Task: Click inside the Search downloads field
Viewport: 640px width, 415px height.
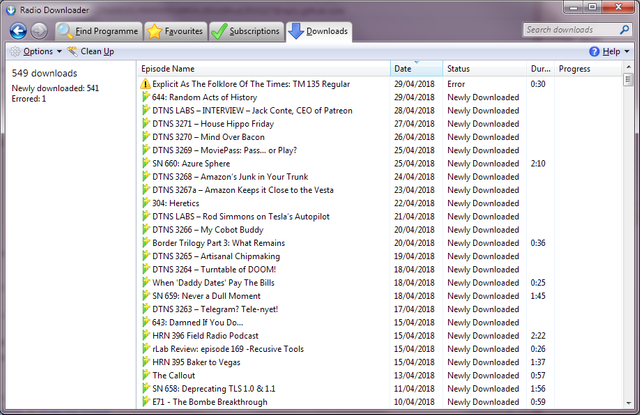Action: tap(575, 30)
